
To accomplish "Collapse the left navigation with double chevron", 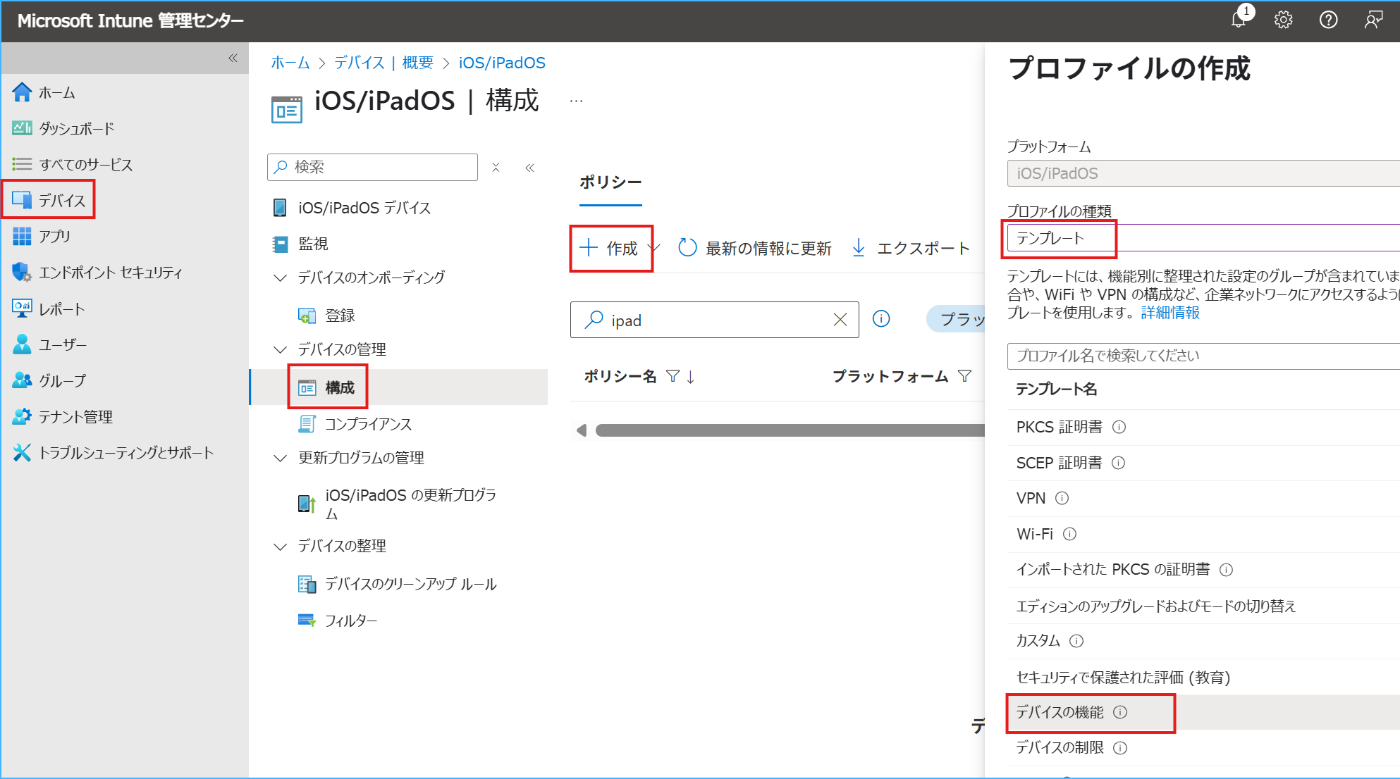I will point(233,58).
